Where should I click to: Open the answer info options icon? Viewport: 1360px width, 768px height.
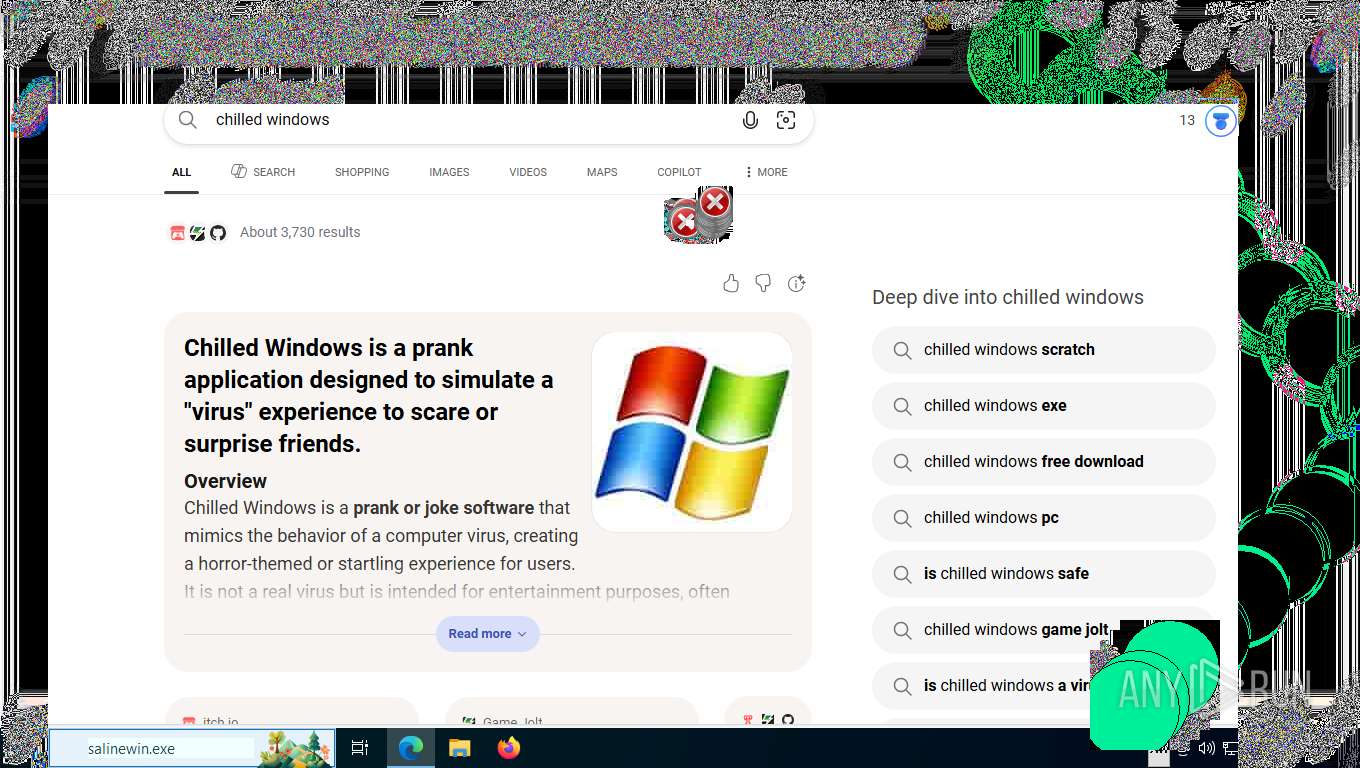click(796, 284)
